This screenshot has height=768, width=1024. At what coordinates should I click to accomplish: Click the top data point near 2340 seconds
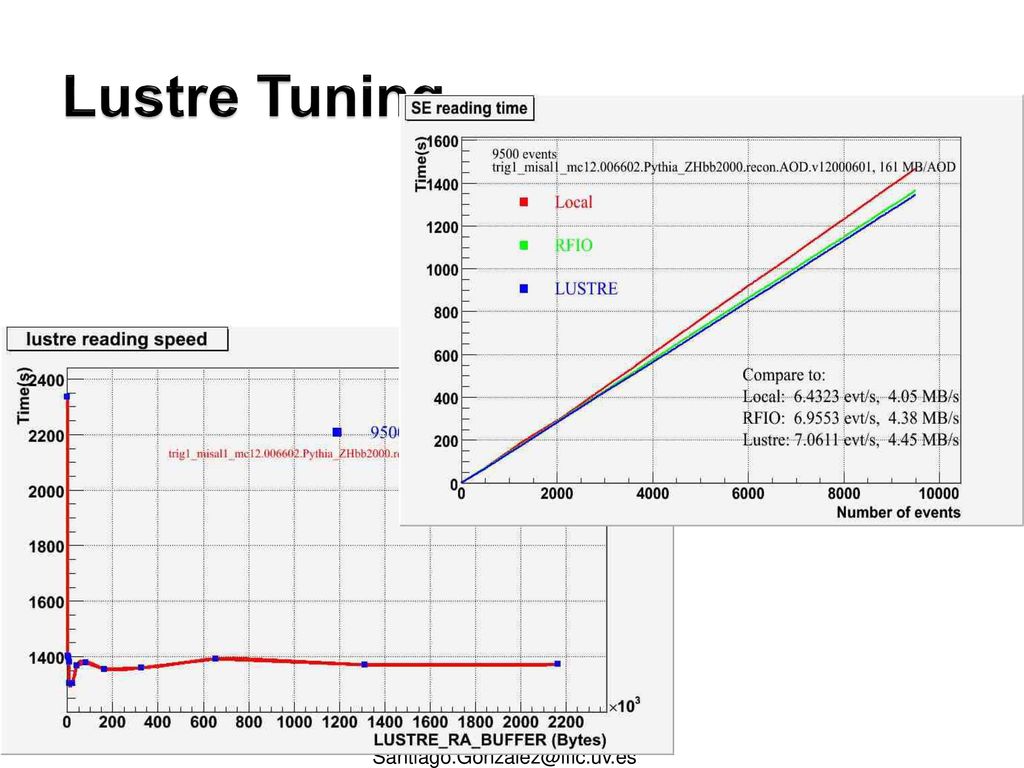tap(67, 396)
